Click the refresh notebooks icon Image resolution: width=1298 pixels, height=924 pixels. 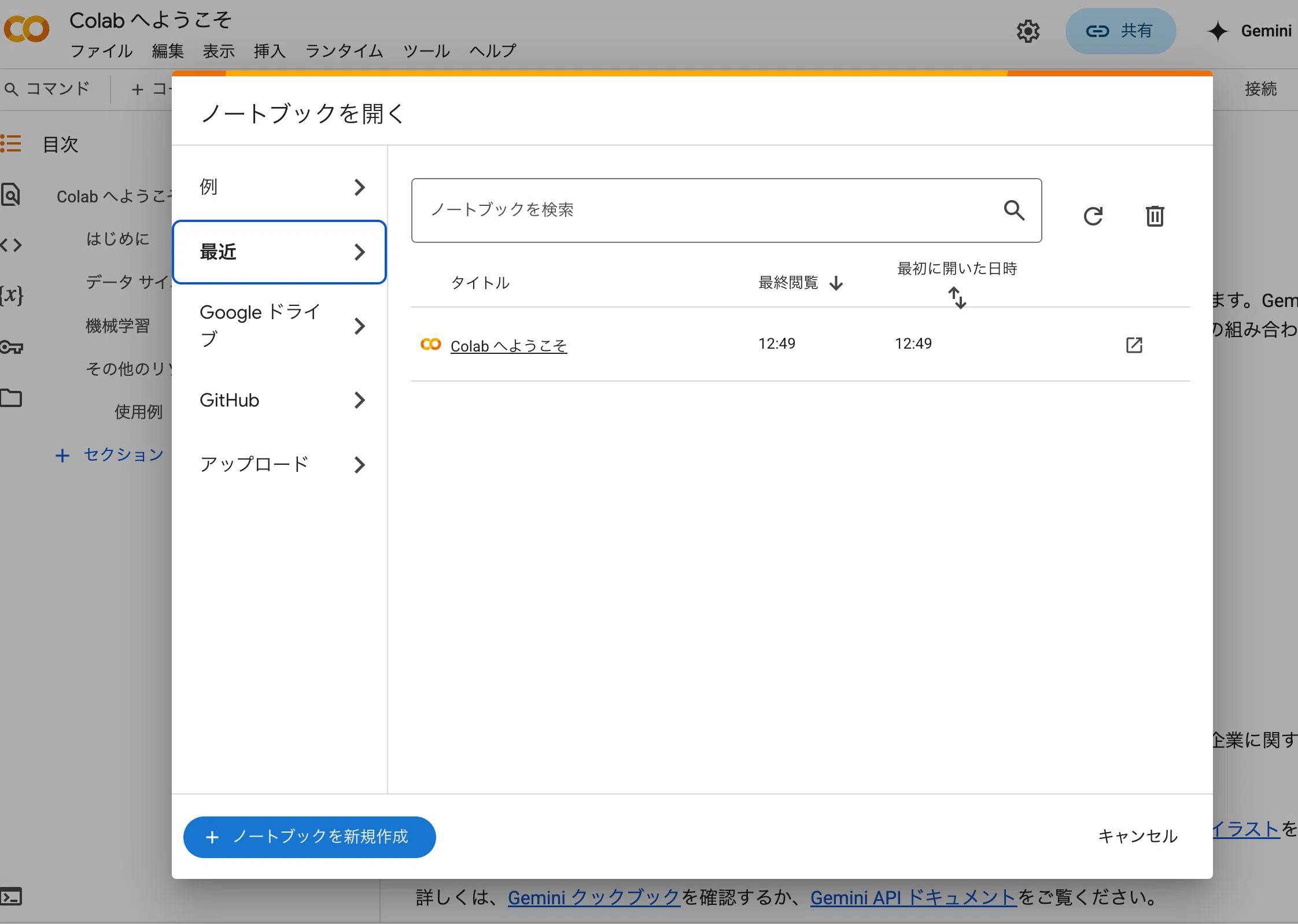pyautogui.click(x=1093, y=216)
